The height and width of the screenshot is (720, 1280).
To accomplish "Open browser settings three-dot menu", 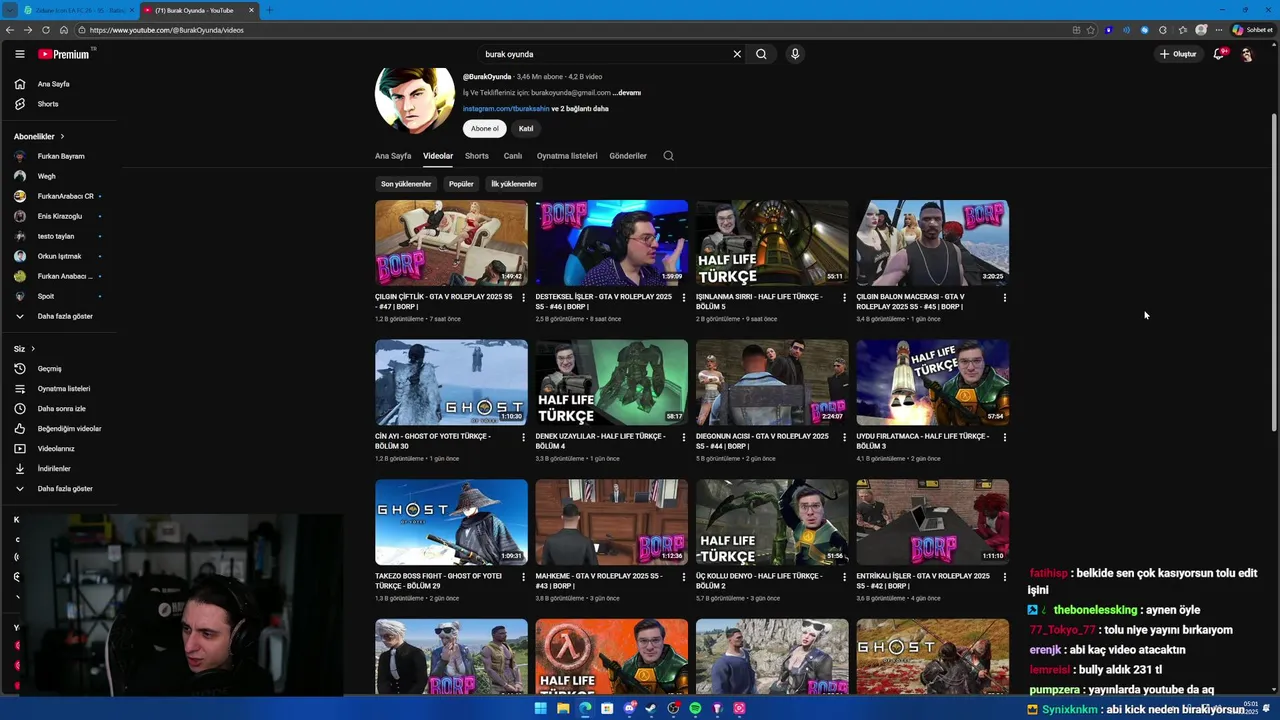I will point(1219,30).
